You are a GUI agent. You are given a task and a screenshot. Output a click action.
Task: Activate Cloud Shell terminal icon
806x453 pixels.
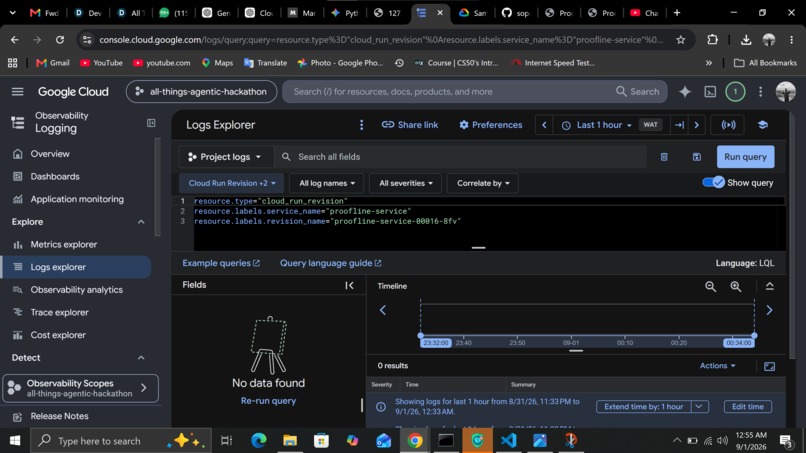point(710,92)
